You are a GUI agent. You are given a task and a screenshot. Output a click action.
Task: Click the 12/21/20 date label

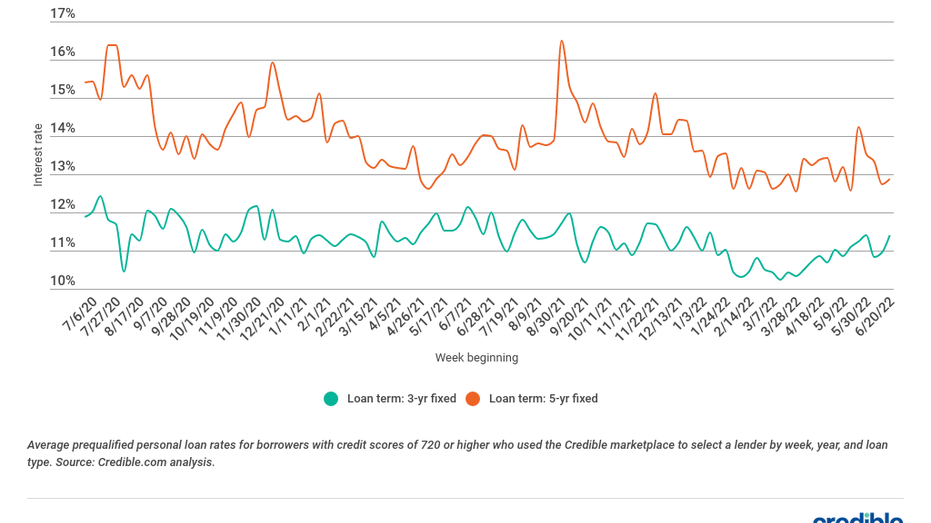(262, 319)
